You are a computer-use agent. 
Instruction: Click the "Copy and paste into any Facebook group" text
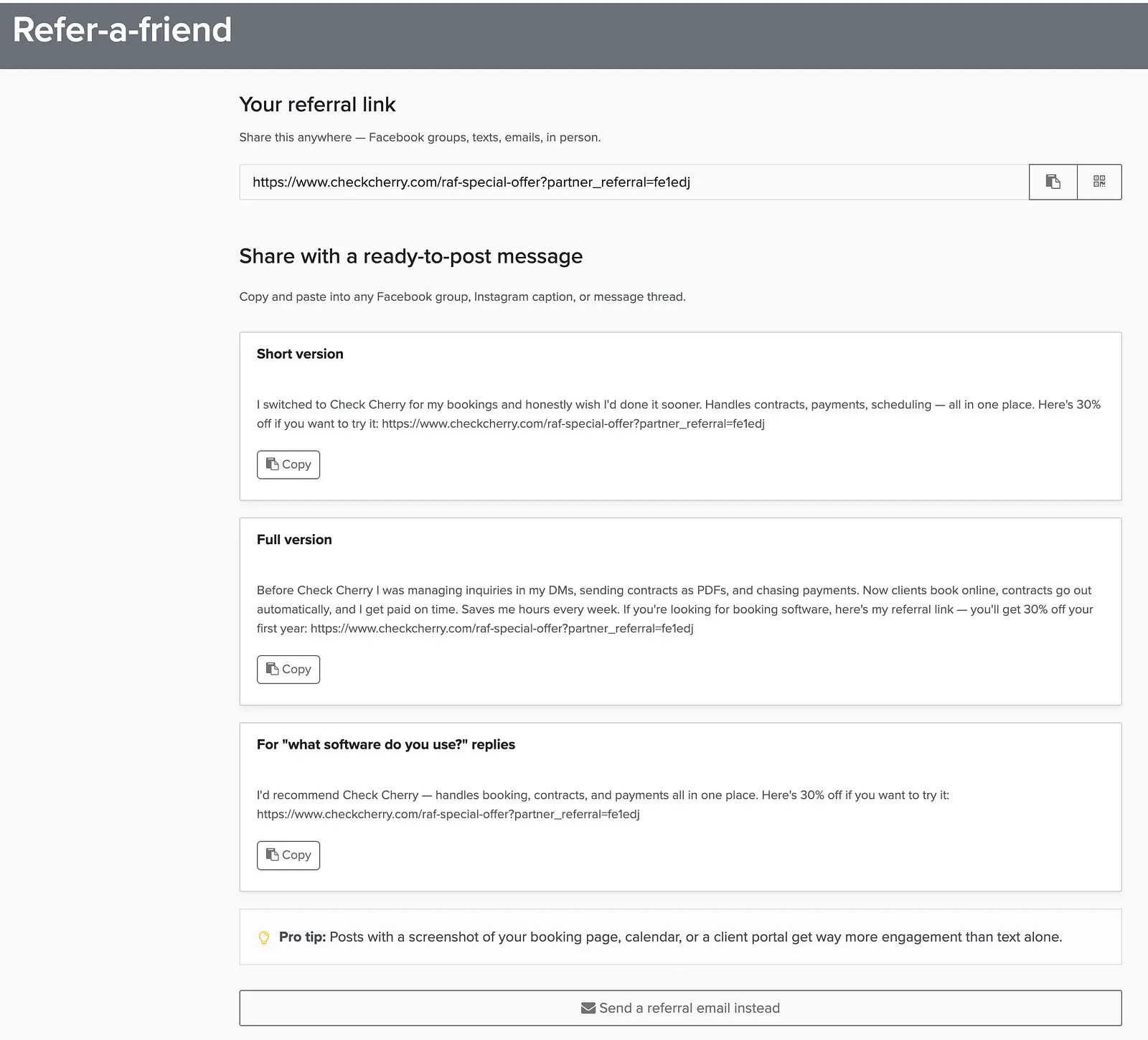[x=462, y=296]
